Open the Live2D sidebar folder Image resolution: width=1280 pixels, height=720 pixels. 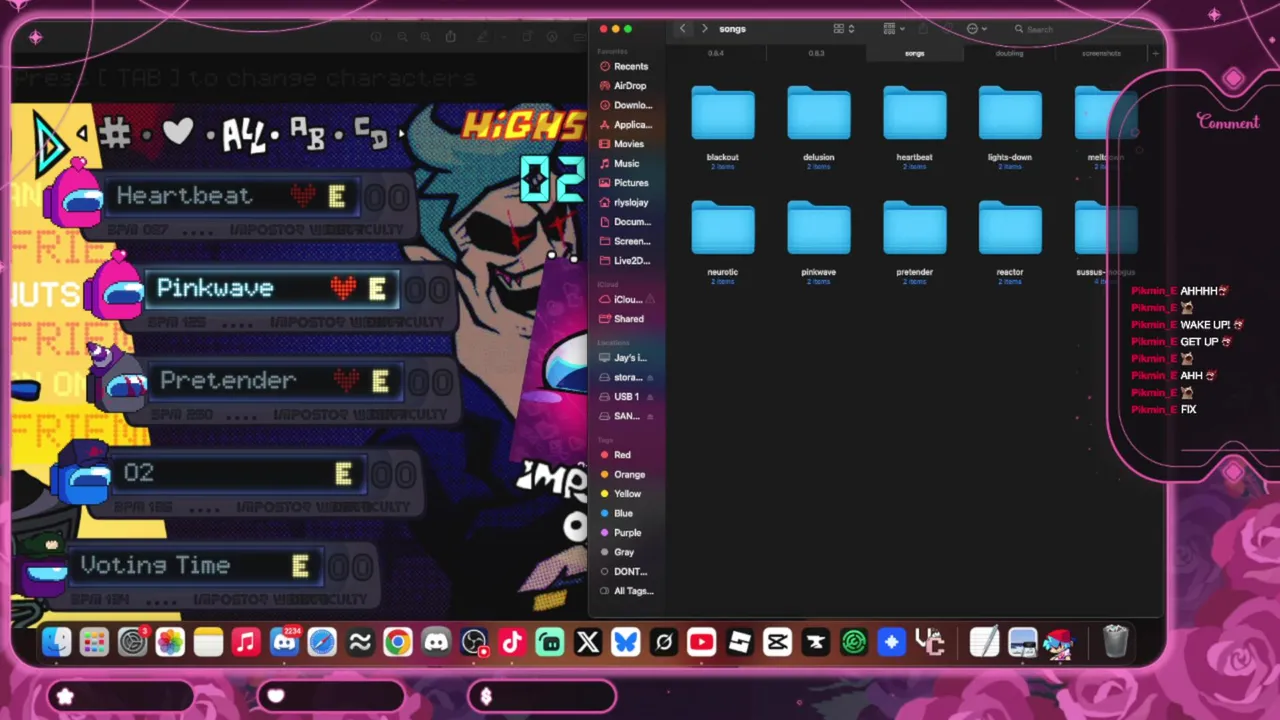[x=625, y=261]
